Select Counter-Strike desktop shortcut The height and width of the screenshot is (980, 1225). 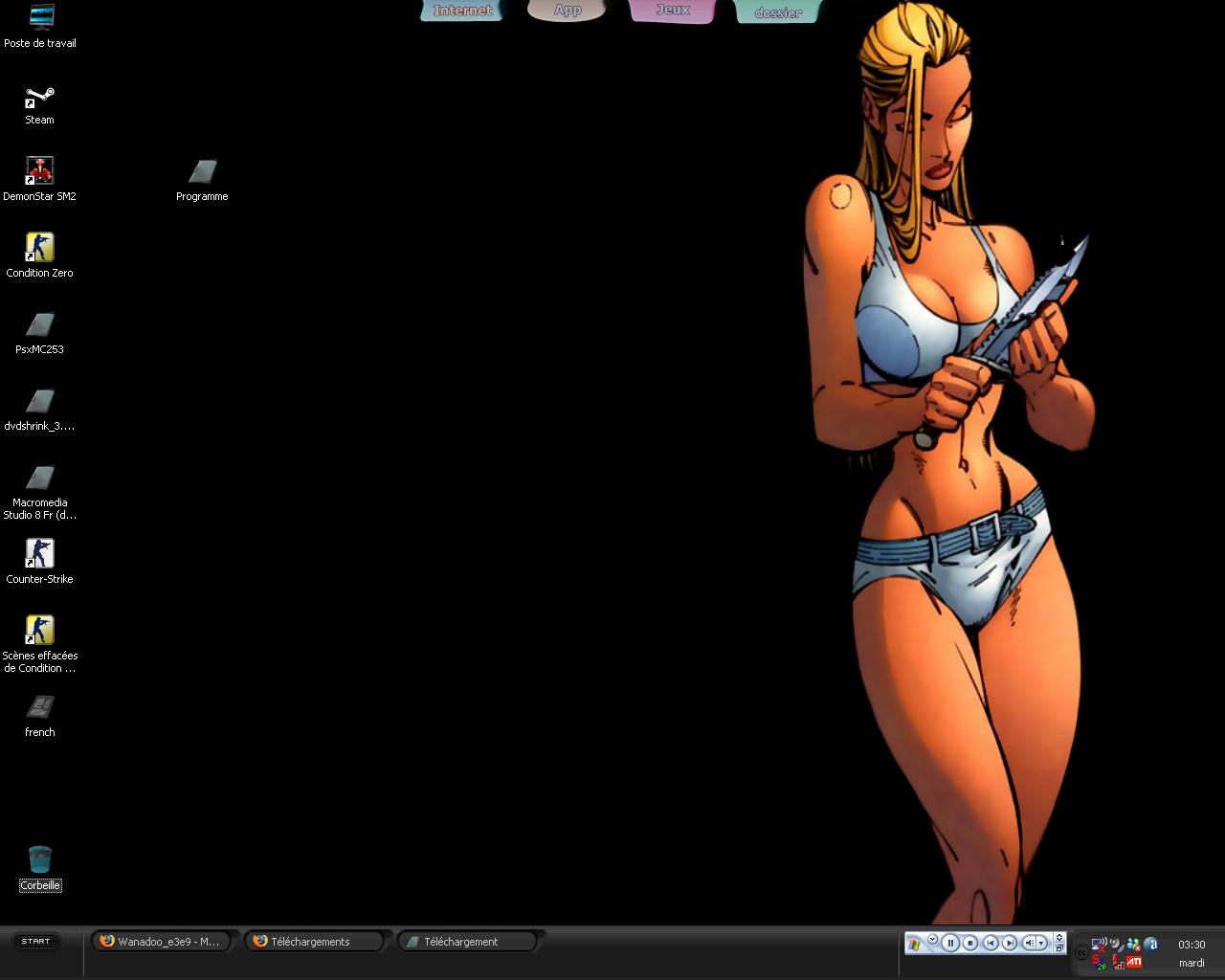[x=39, y=562]
